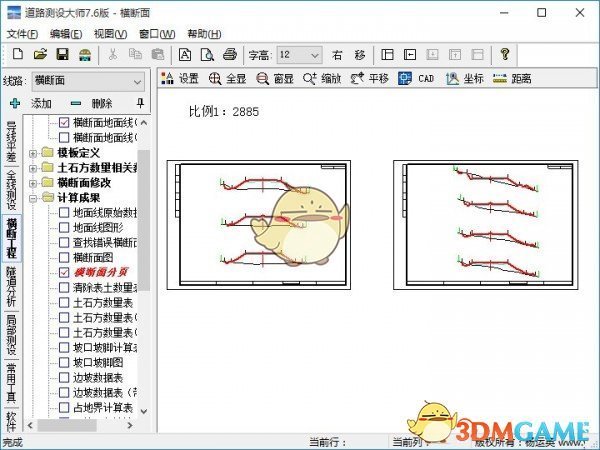The width and height of the screenshot is (600, 450).
Task: Click the right cross-section page thumbnail
Action: pyautogui.click(x=486, y=225)
